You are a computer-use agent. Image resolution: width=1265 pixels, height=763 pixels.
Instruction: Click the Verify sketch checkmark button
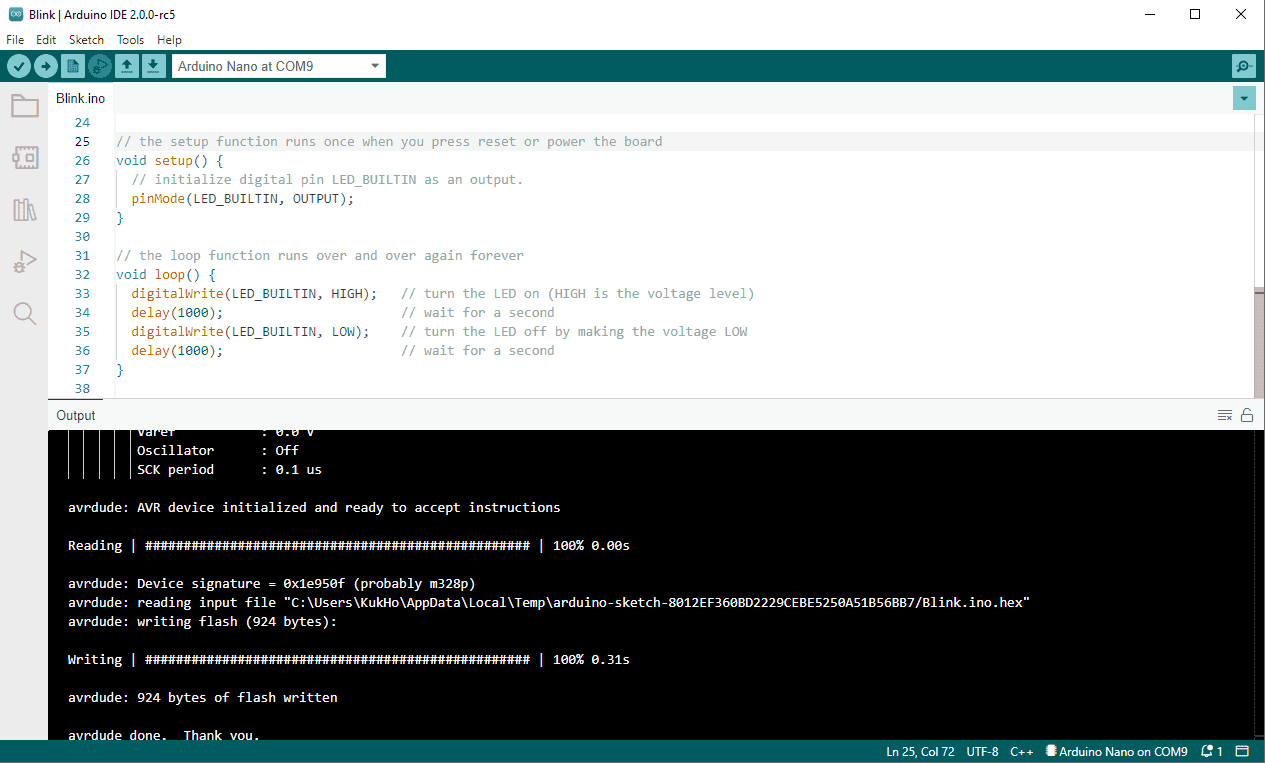pyautogui.click(x=19, y=66)
